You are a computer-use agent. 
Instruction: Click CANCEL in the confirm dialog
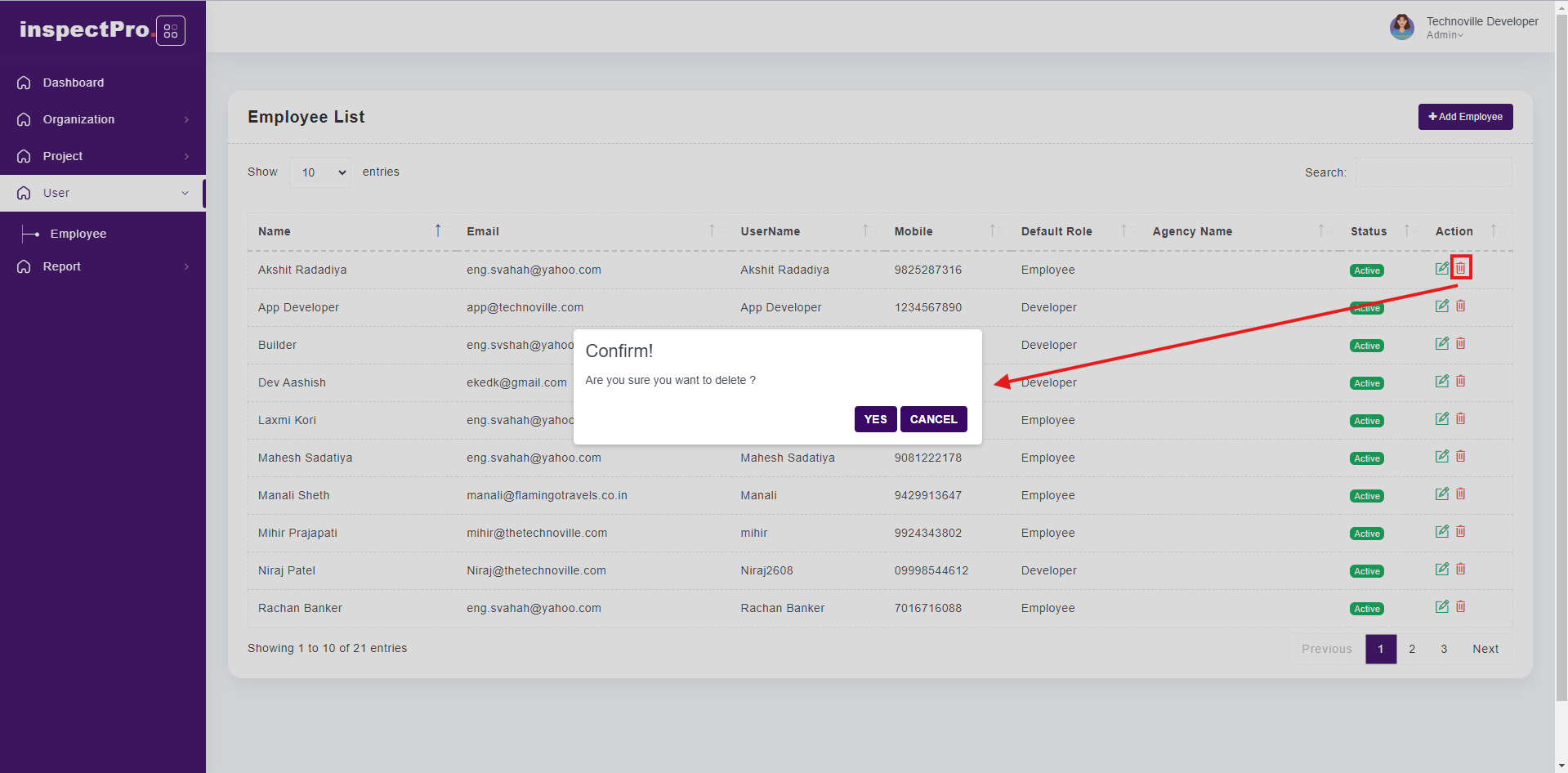(x=933, y=419)
